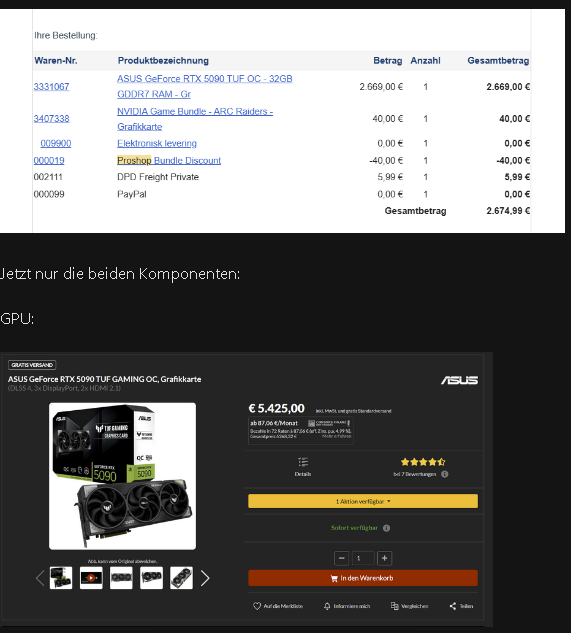The width and height of the screenshot is (571, 633).
Task: Open NVIDIA Game Bundle ARC Raiders link
Action: pos(195,119)
